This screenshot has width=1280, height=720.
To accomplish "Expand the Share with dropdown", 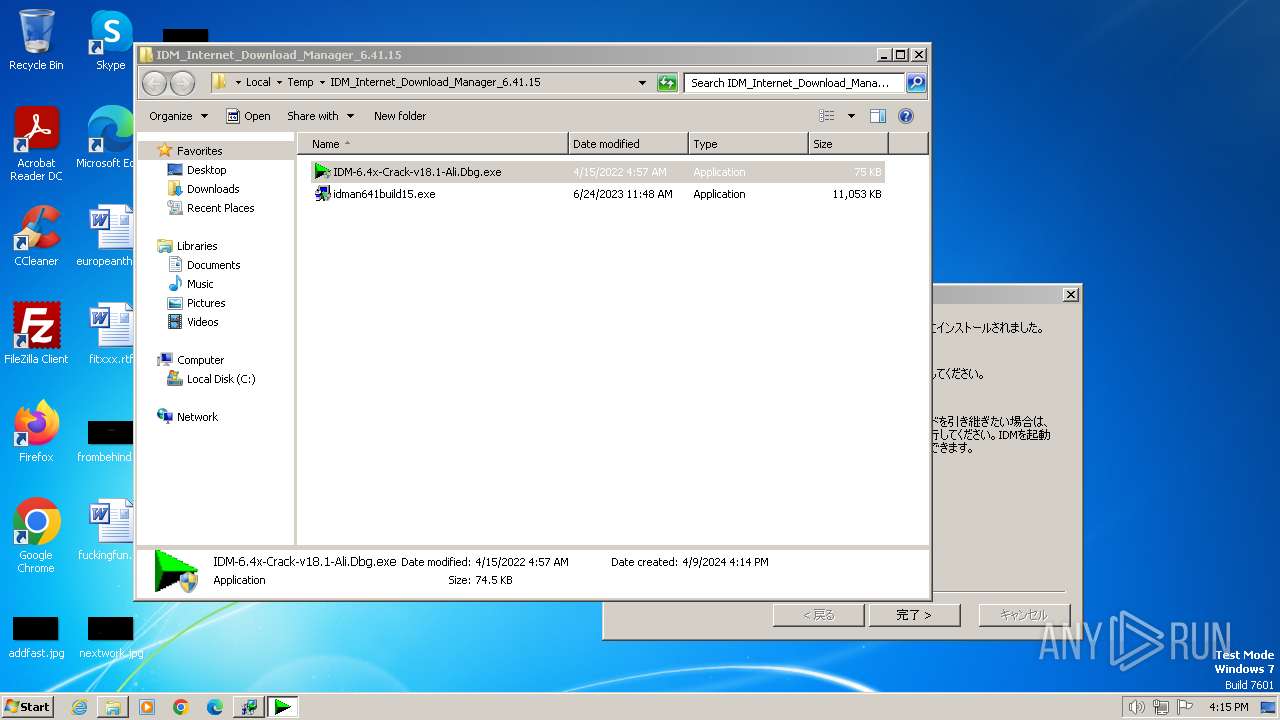I will [x=320, y=116].
